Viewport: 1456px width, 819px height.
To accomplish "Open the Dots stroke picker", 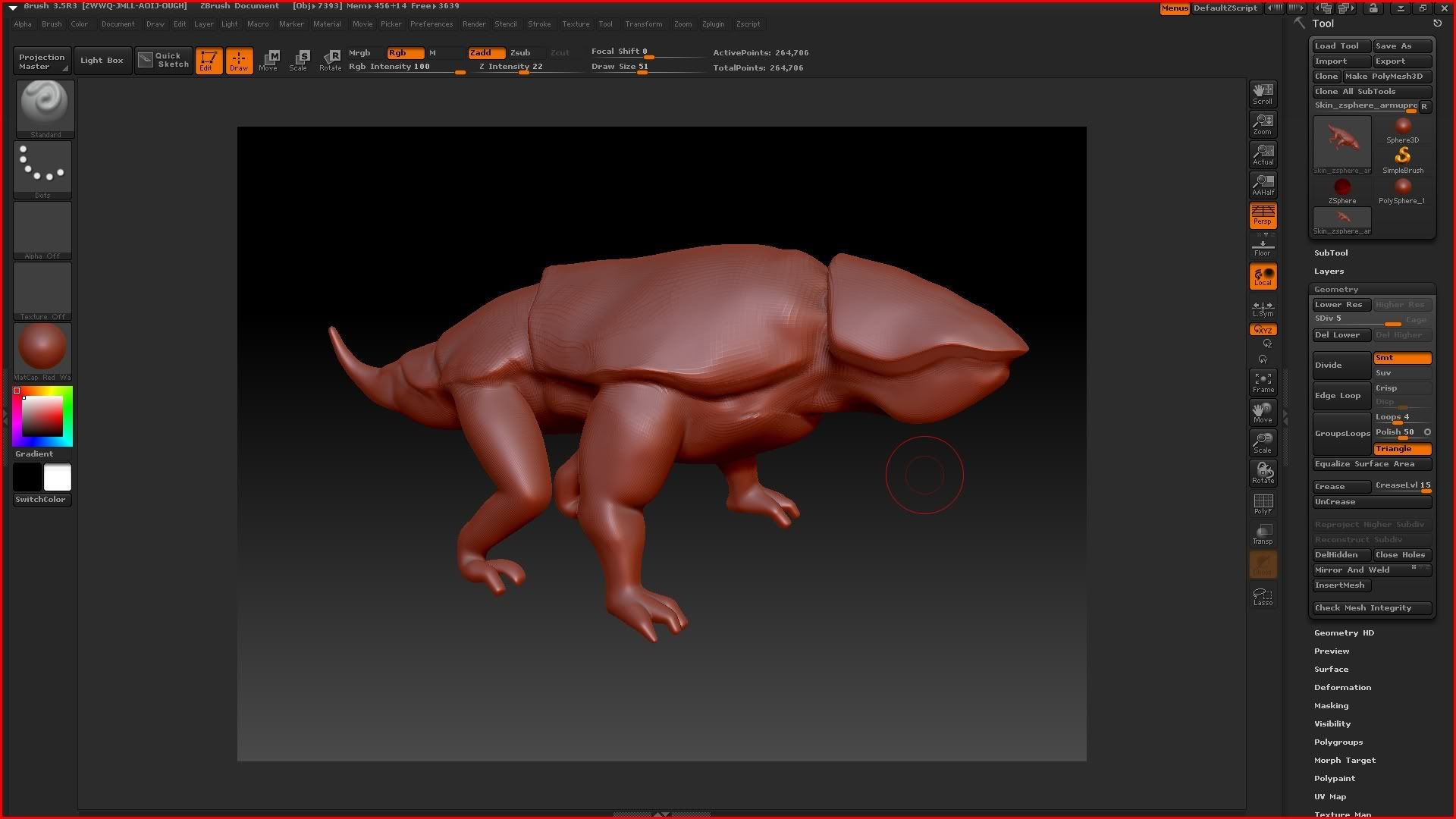I will tap(42, 170).
